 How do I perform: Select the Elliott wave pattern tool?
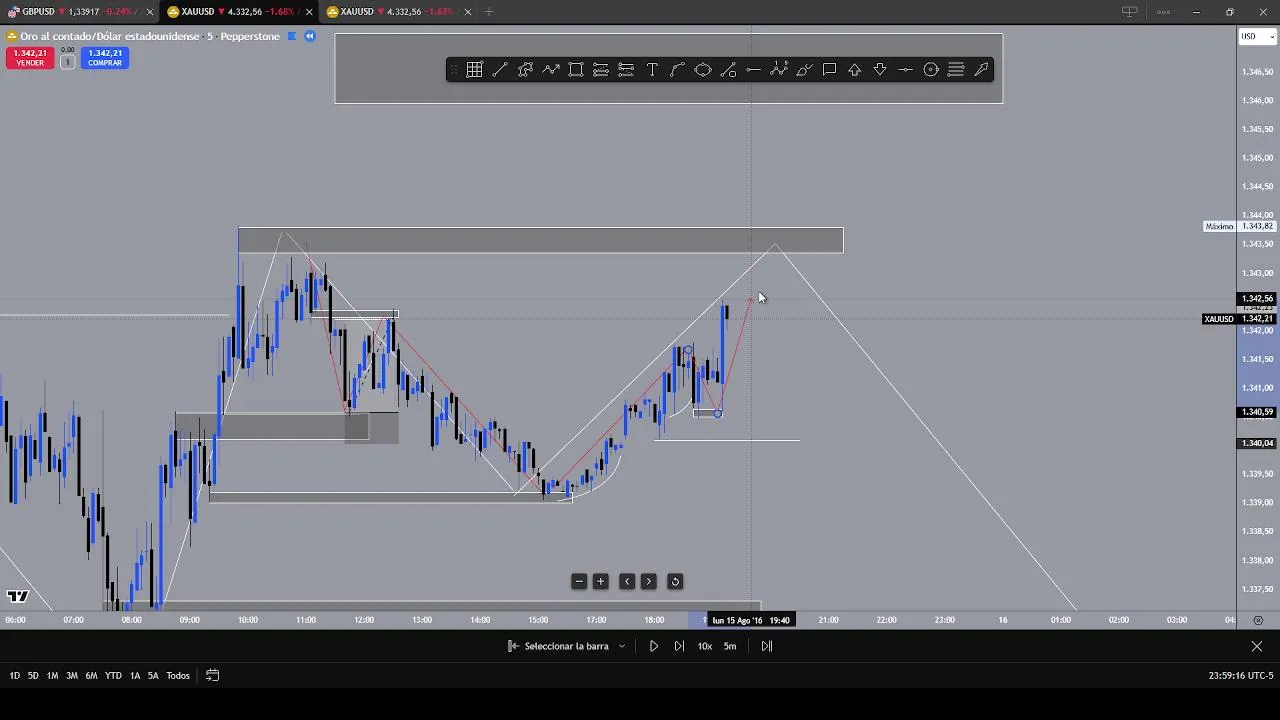point(779,70)
